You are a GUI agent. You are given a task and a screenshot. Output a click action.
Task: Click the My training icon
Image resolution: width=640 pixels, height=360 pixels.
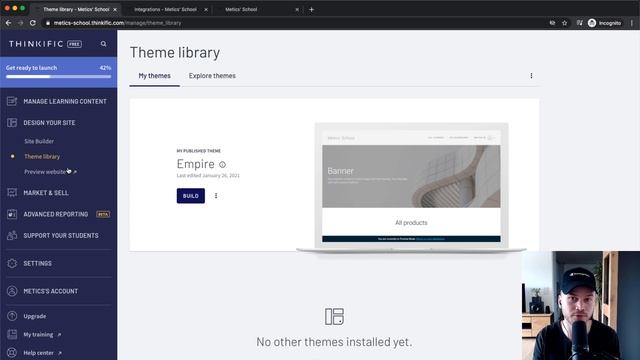pyautogui.click(x=12, y=334)
